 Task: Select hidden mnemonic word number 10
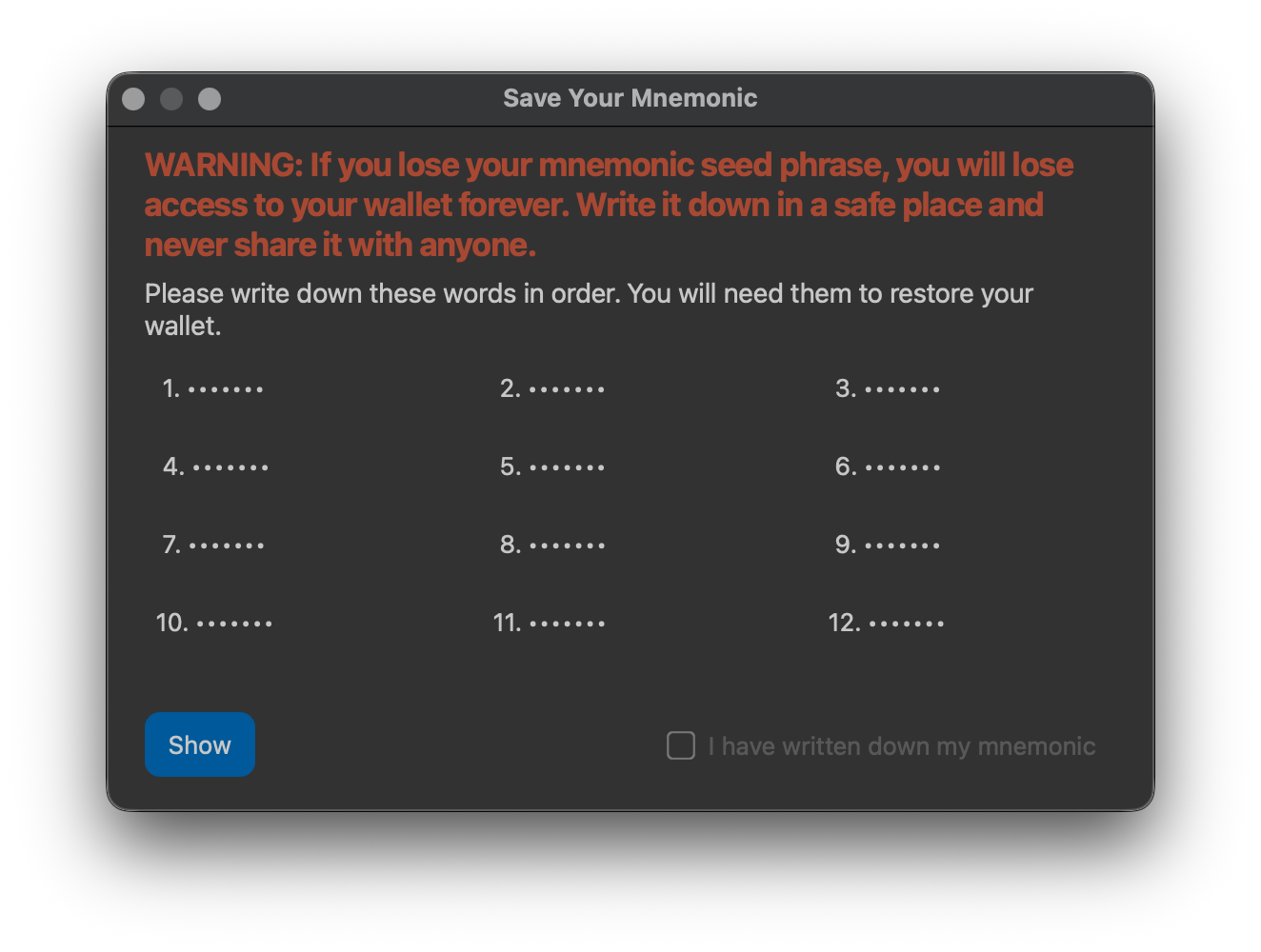click(233, 624)
